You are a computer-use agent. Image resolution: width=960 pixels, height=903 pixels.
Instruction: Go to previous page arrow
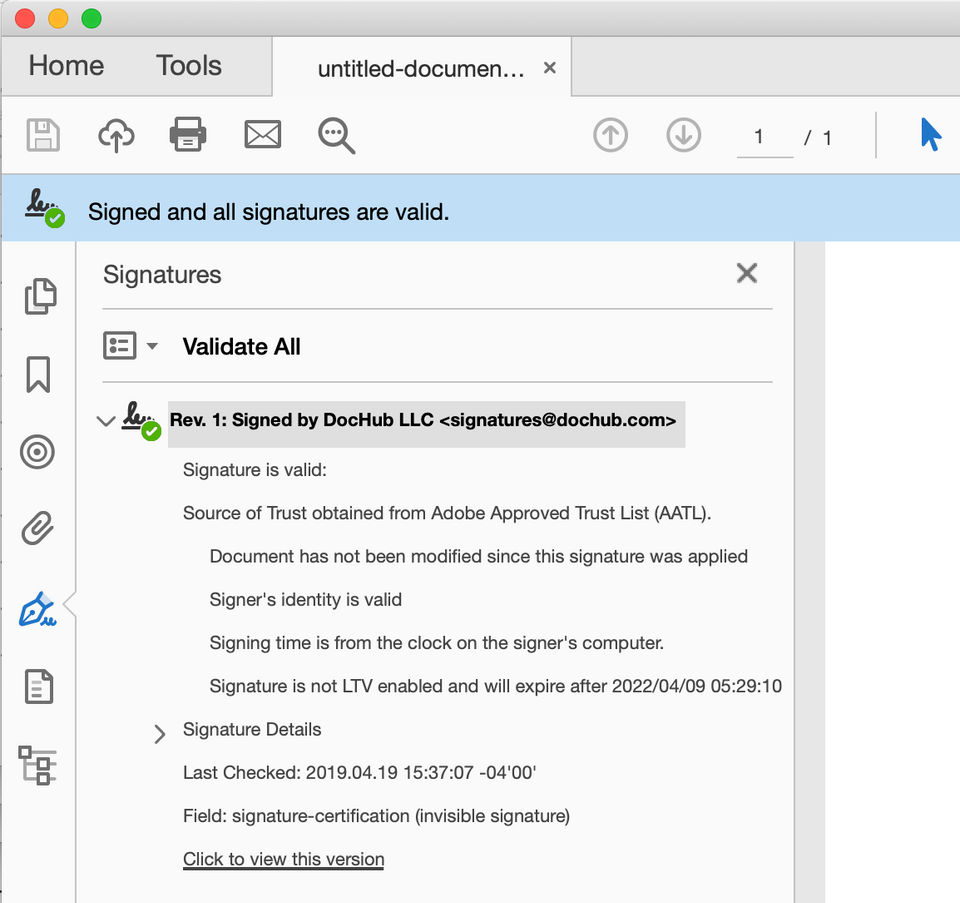click(x=610, y=136)
